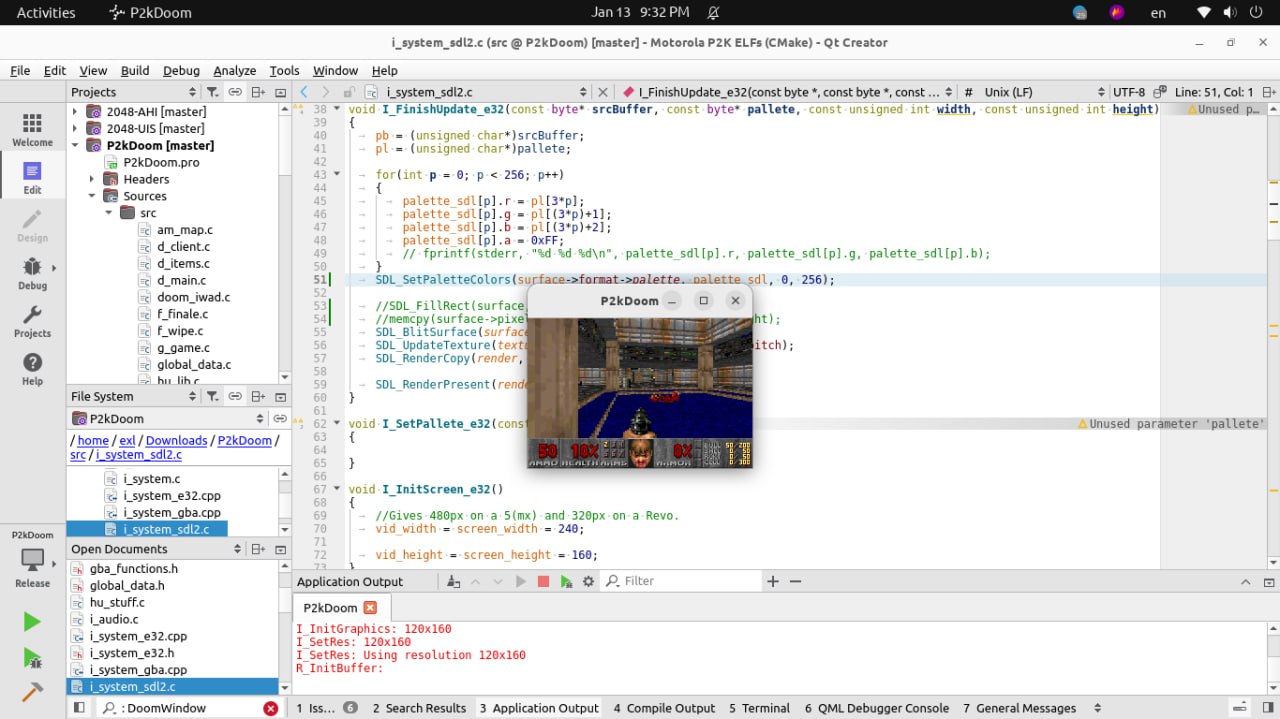
Task: Expand the Headers folder in the project tree
Action: (92, 179)
